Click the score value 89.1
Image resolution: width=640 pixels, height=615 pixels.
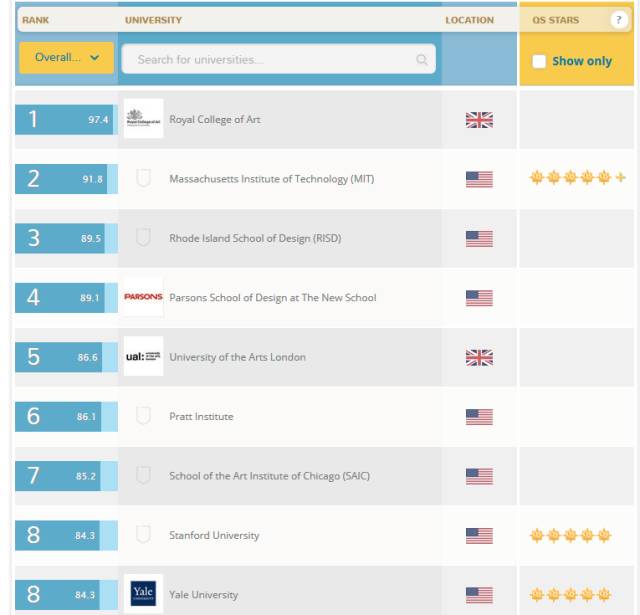click(89, 298)
